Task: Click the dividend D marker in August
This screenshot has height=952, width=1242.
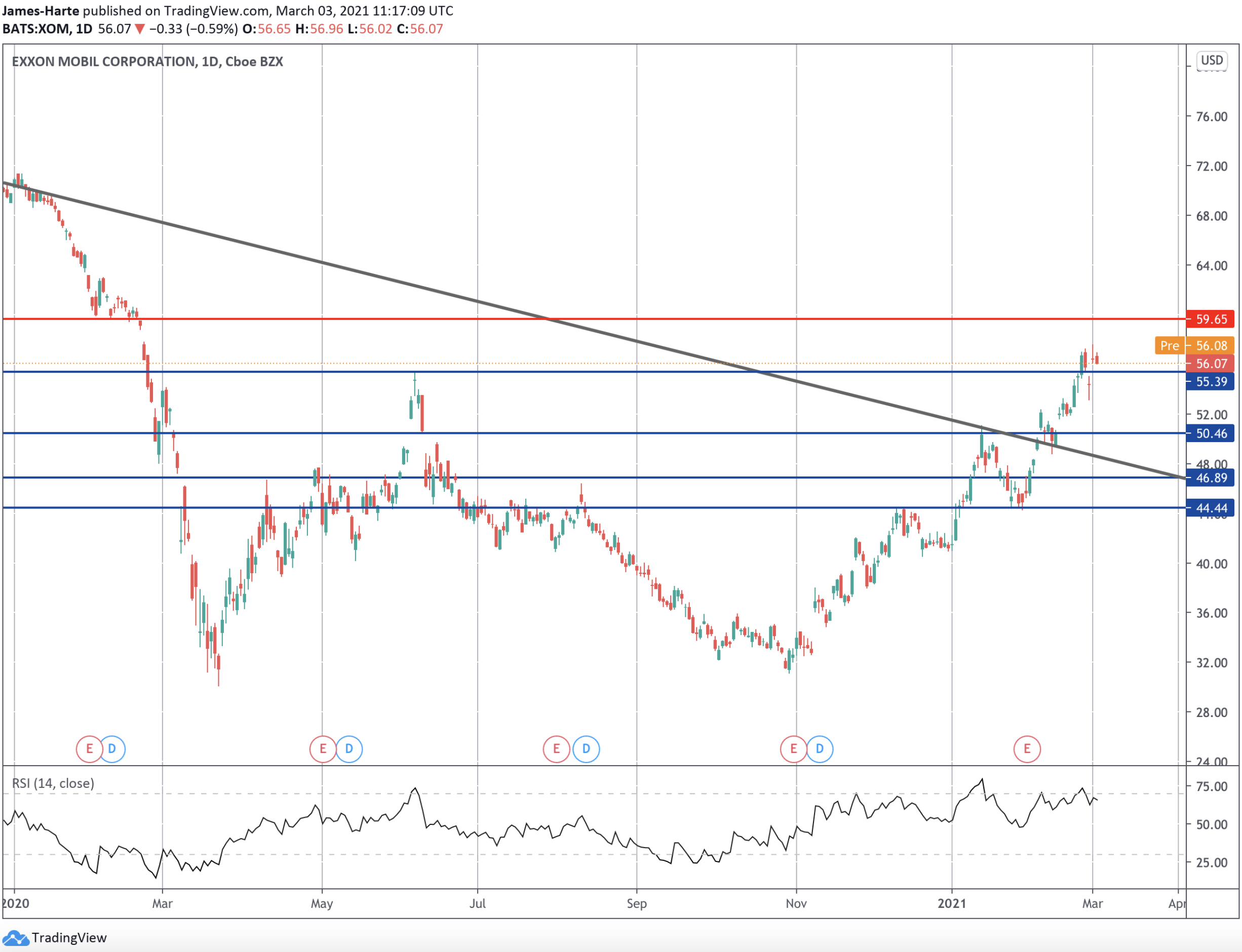Action: pyautogui.click(x=586, y=749)
